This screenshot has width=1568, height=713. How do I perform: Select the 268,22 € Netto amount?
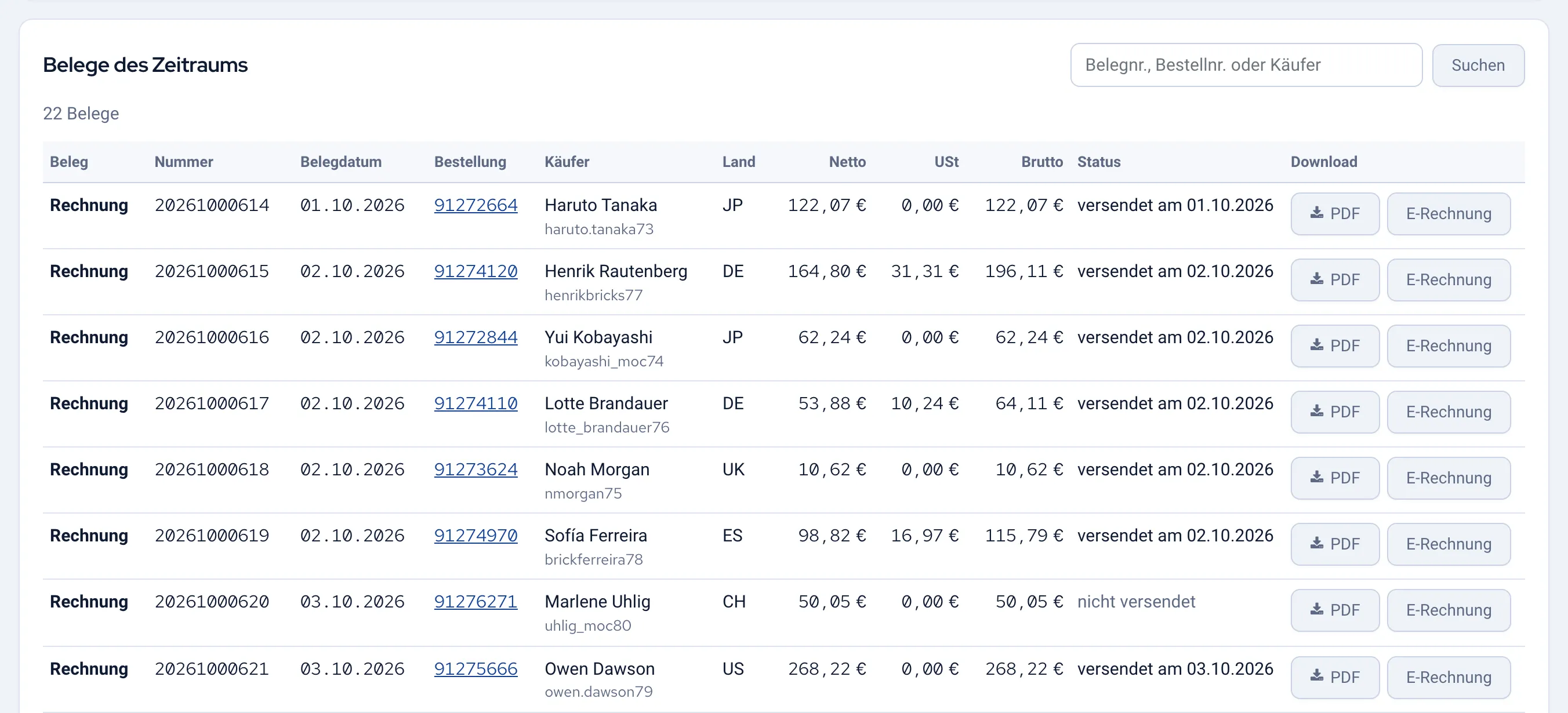coord(826,668)
